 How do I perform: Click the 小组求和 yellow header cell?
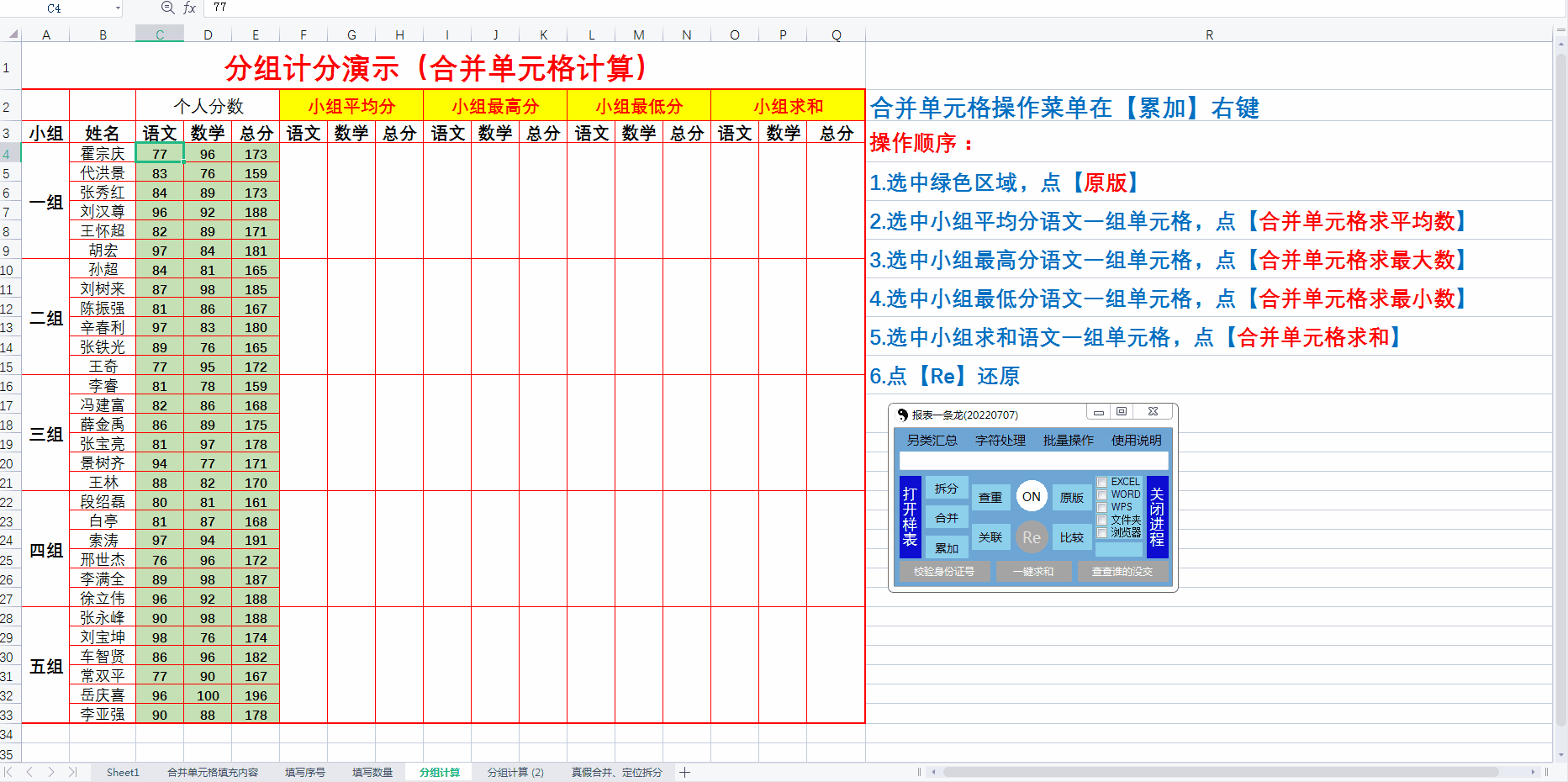point(788,107)
